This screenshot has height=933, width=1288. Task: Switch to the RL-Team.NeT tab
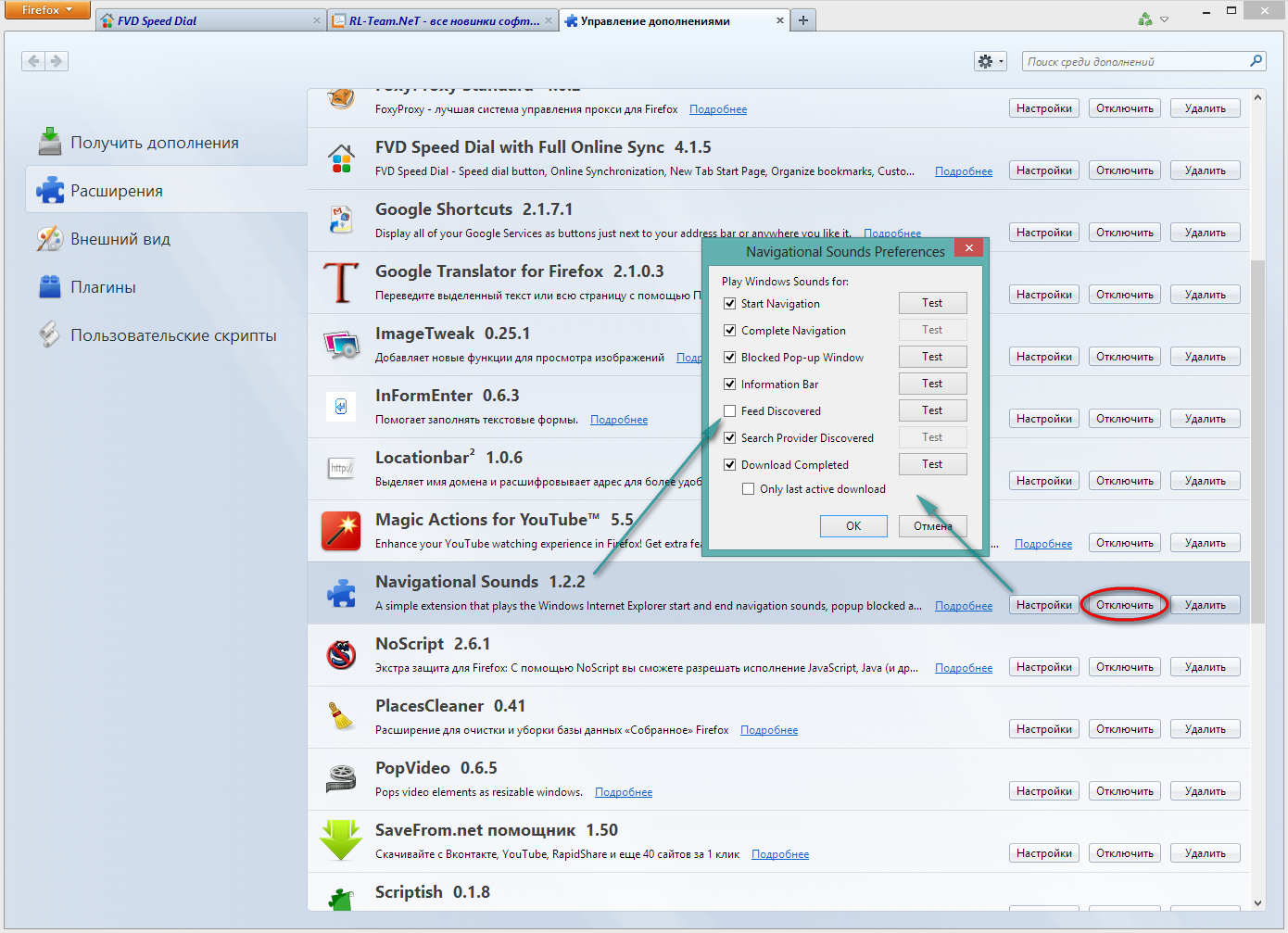point(443,20)
